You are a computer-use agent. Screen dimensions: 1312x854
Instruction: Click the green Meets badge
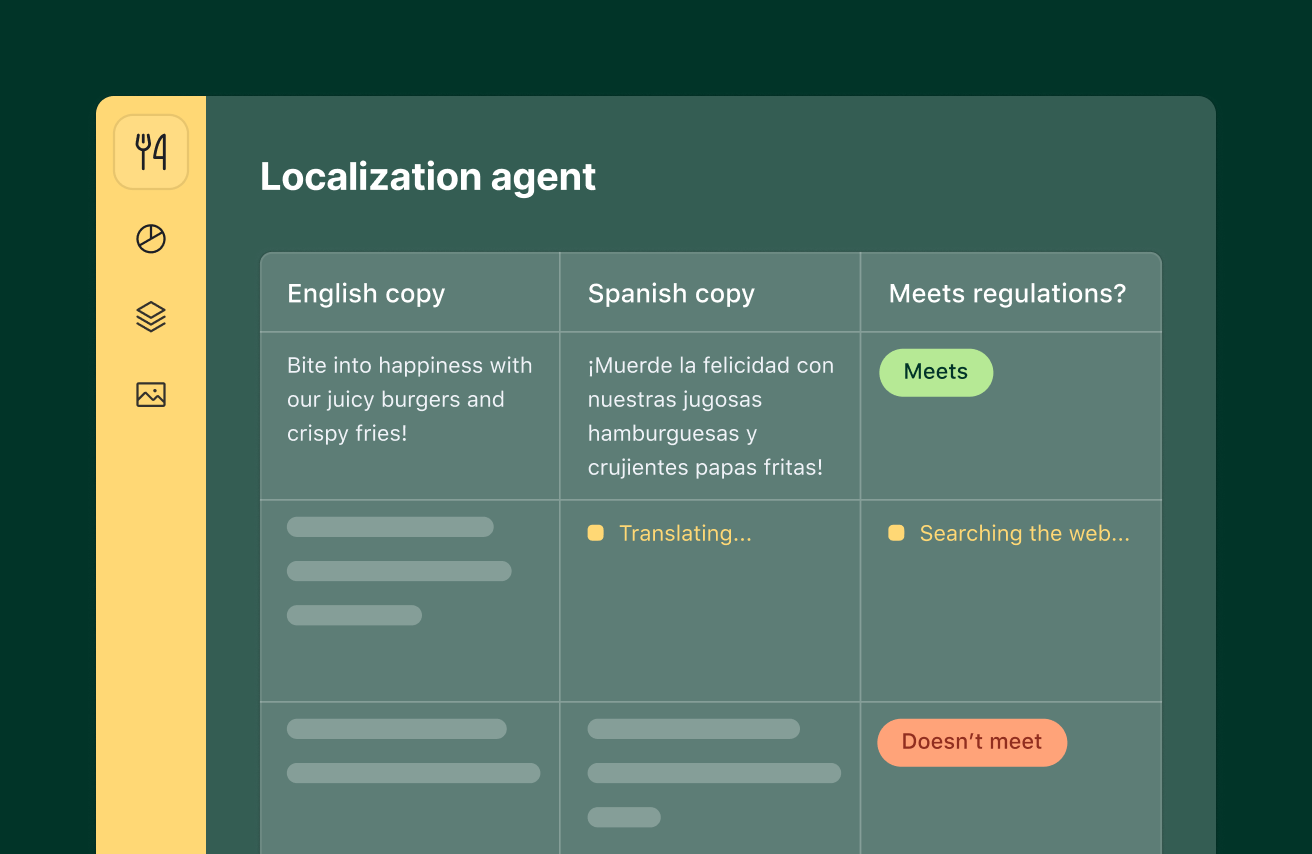[x=936, y=372]
